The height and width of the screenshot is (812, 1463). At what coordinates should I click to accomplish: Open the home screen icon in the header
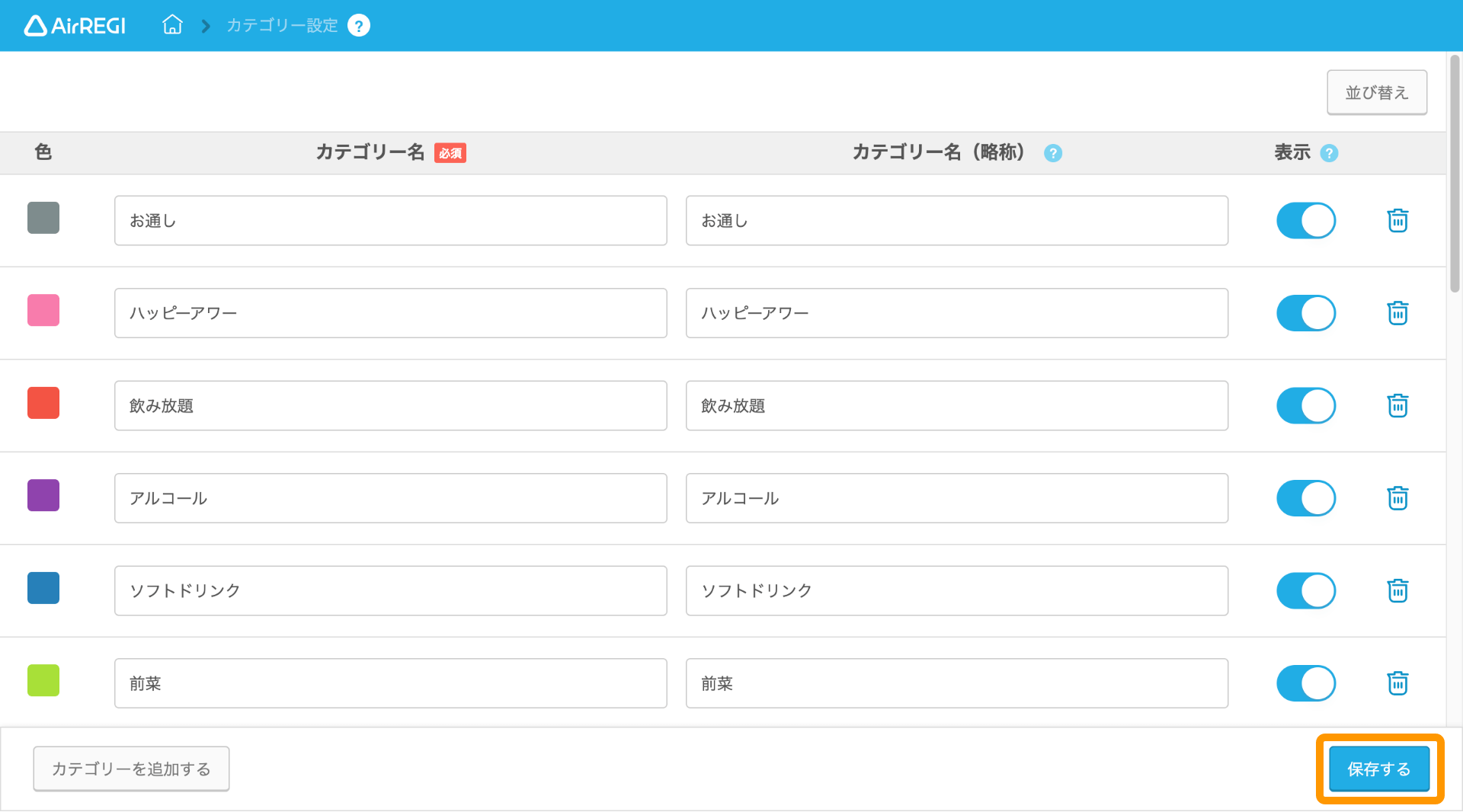click(x=172, y=24)
